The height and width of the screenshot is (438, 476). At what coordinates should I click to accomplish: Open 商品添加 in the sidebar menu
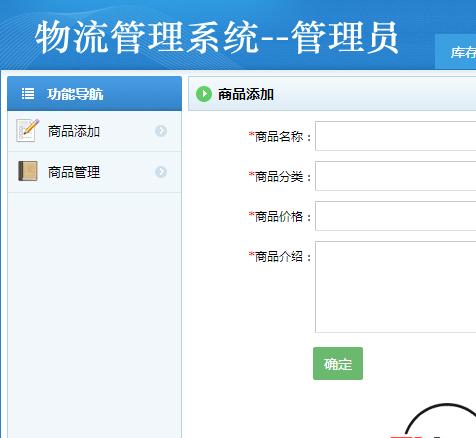click(94, 131)
